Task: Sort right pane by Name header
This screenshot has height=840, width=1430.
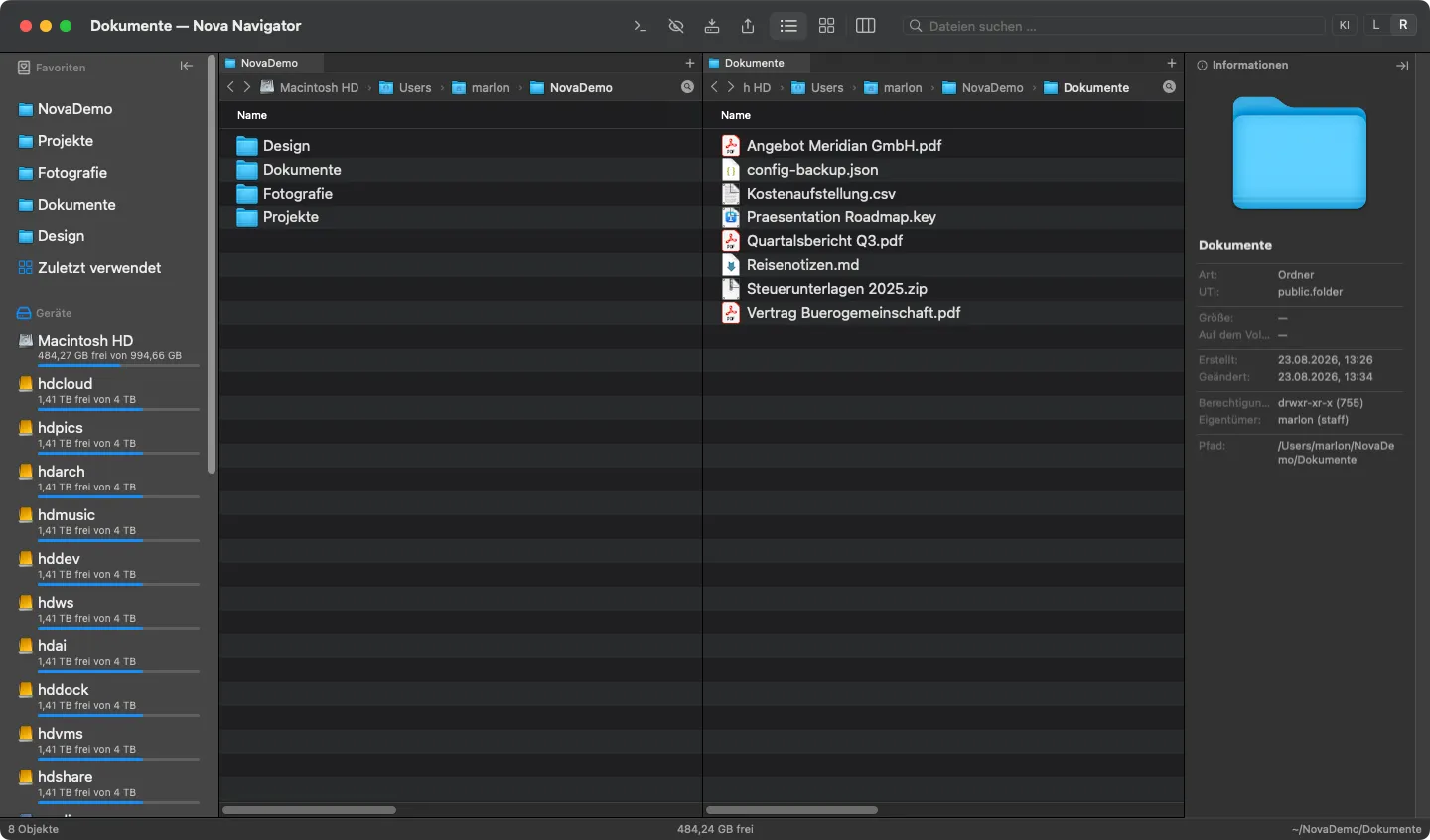Action: (x=736, y=115)
